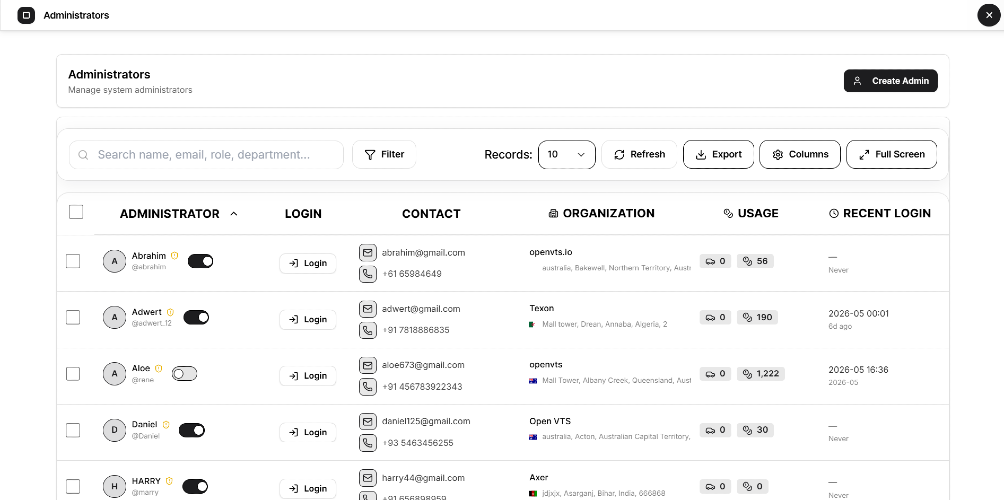This screenshot has width=1004, height=500.
Task: Select the Adwert row checkbox
Action: tap(73, 318)
